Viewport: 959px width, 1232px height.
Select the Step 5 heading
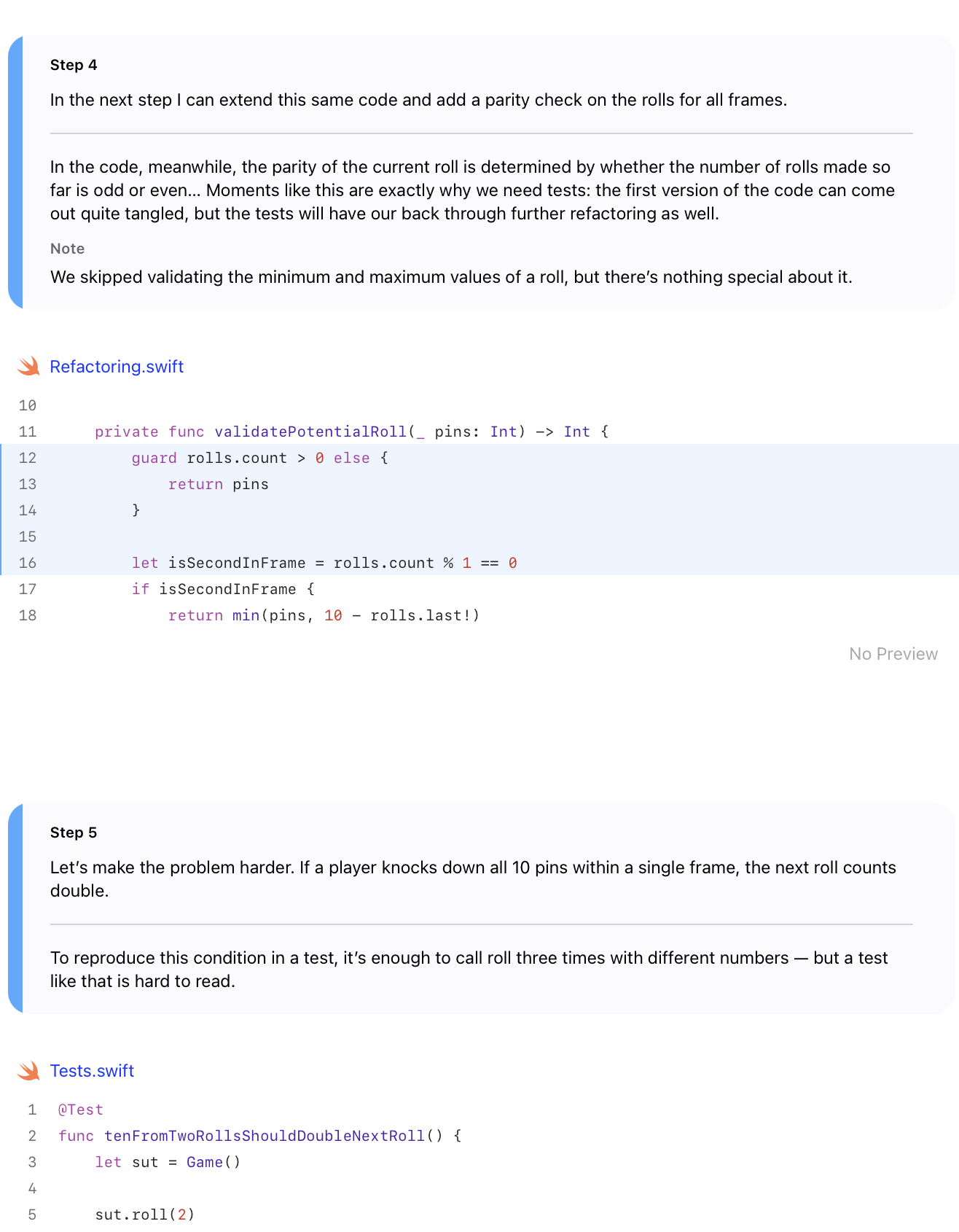(x=74, y=833)
